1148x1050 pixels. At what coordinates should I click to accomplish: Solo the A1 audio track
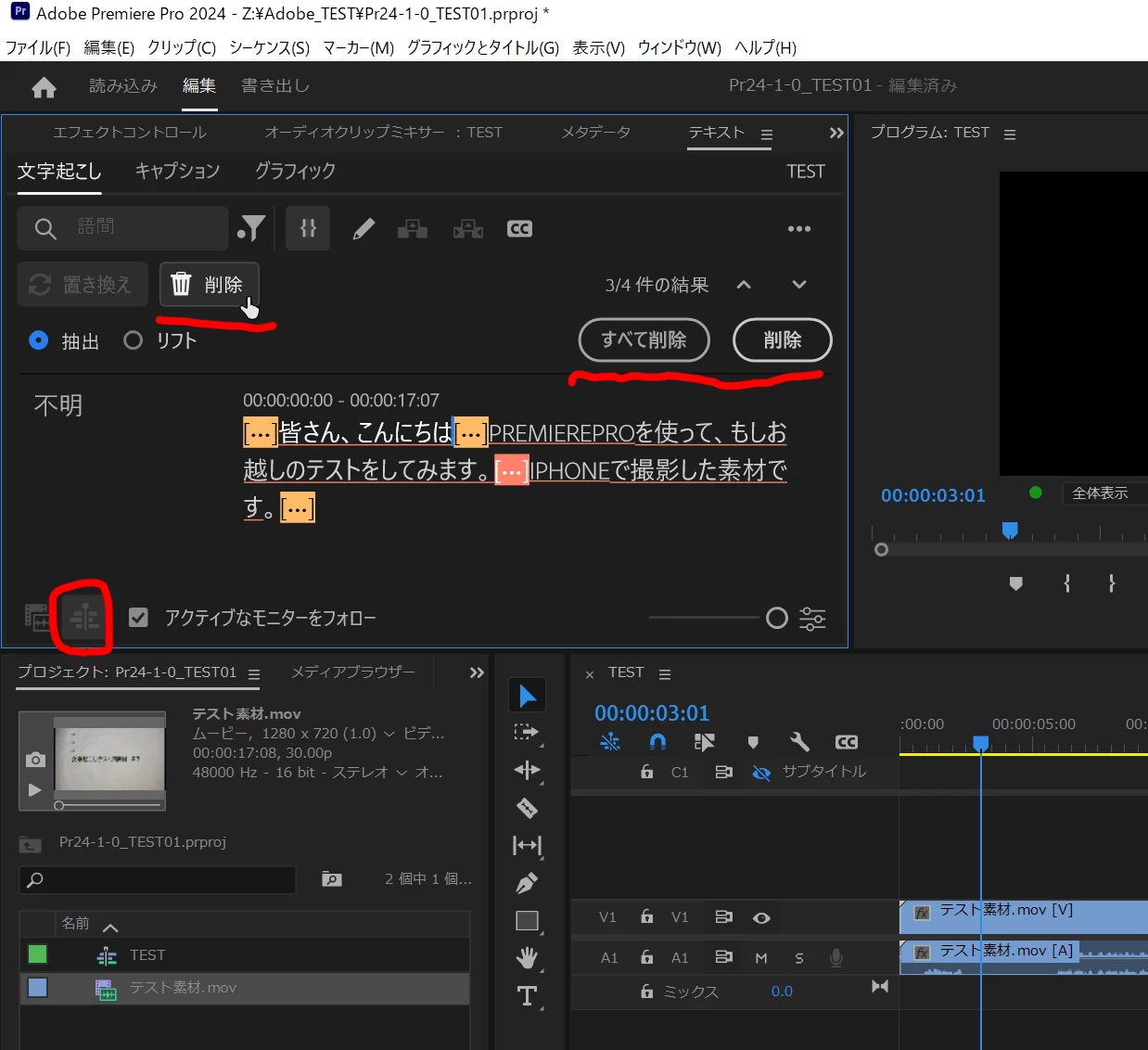click(x=799, y=958)
